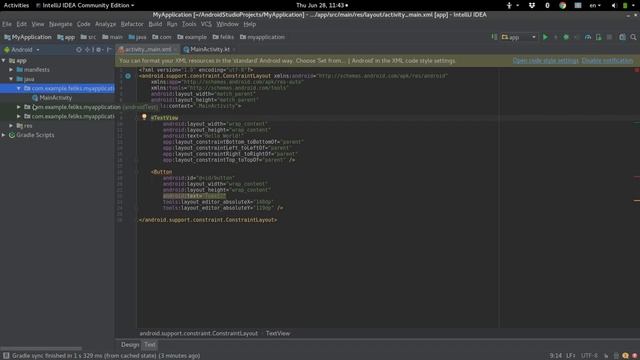640x360 pixels.
Task: Click the Project panel horizontal scrollbar
Action: point(41,349)
